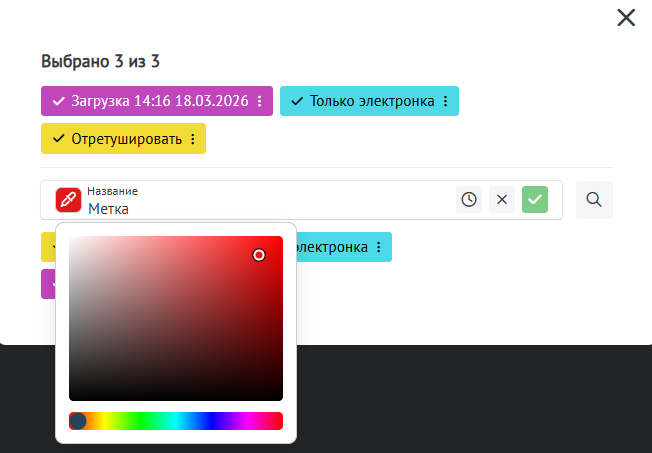Click the red eyedropper color icon
This screenshot has width=652, height=453.
[x=68, y=200]
